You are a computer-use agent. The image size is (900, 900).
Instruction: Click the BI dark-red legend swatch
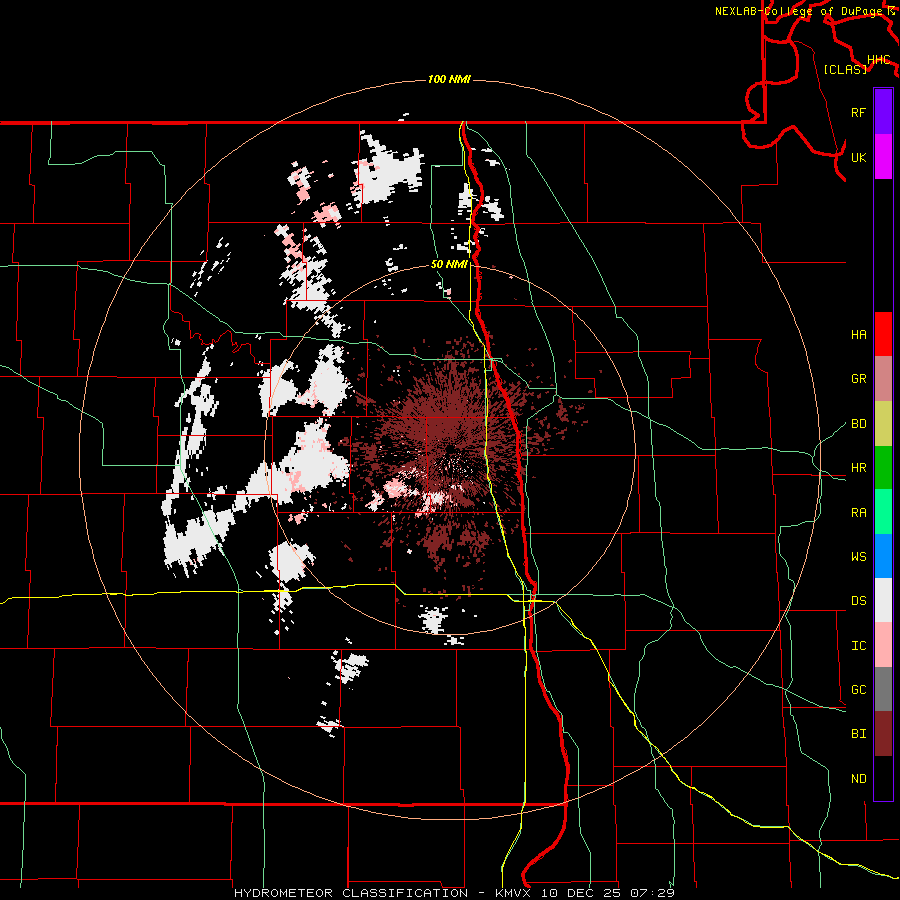point(883,734)
